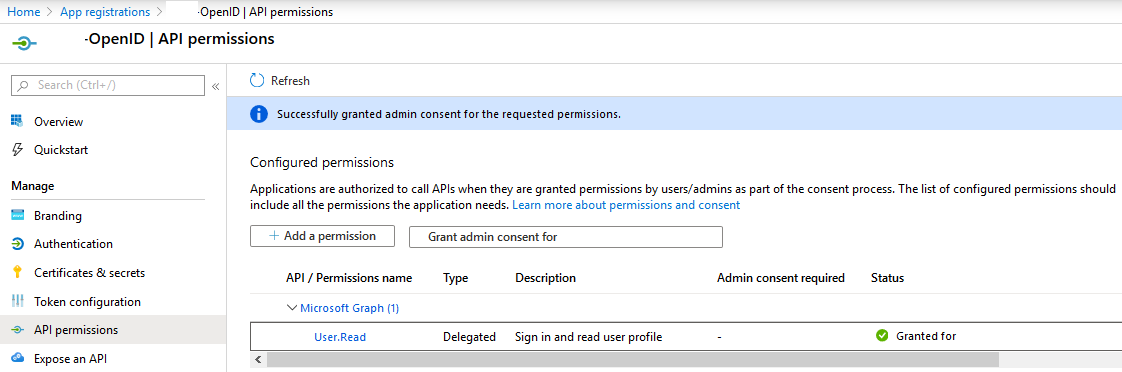Image resolution: width=1122 pixels, height=372 pixels.
Task: Open Overview in the sidebar menu
Action: tap(59, 122)
